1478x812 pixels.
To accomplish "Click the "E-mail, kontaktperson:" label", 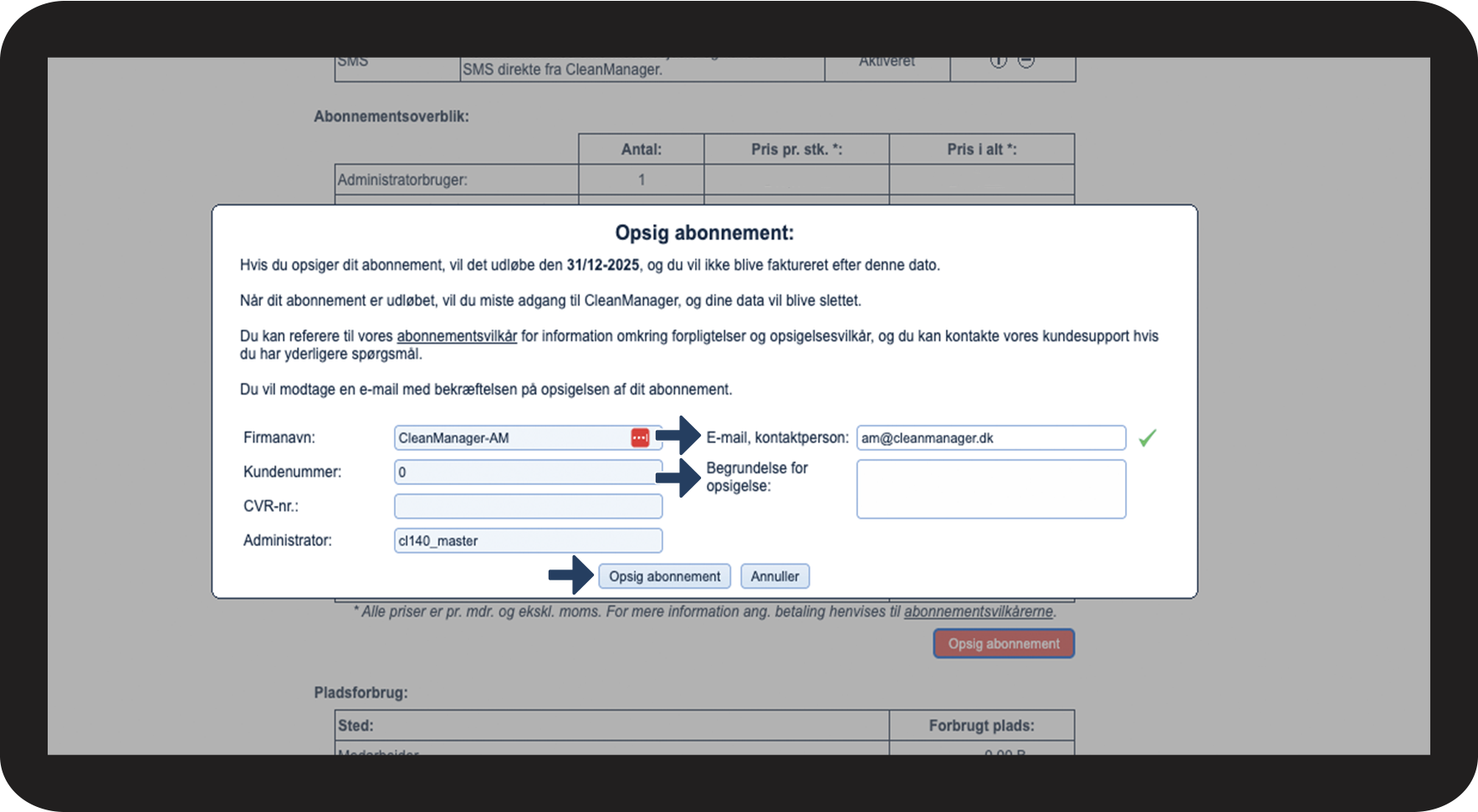I will pos(778,437).
